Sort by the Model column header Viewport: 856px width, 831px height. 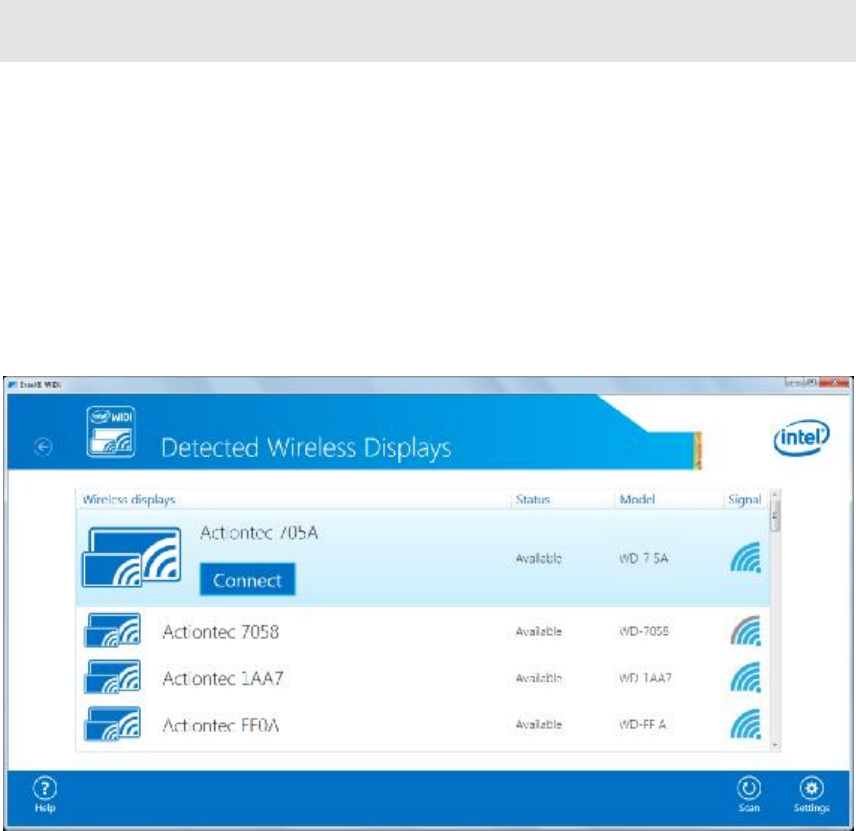click(x=637, y=500)
